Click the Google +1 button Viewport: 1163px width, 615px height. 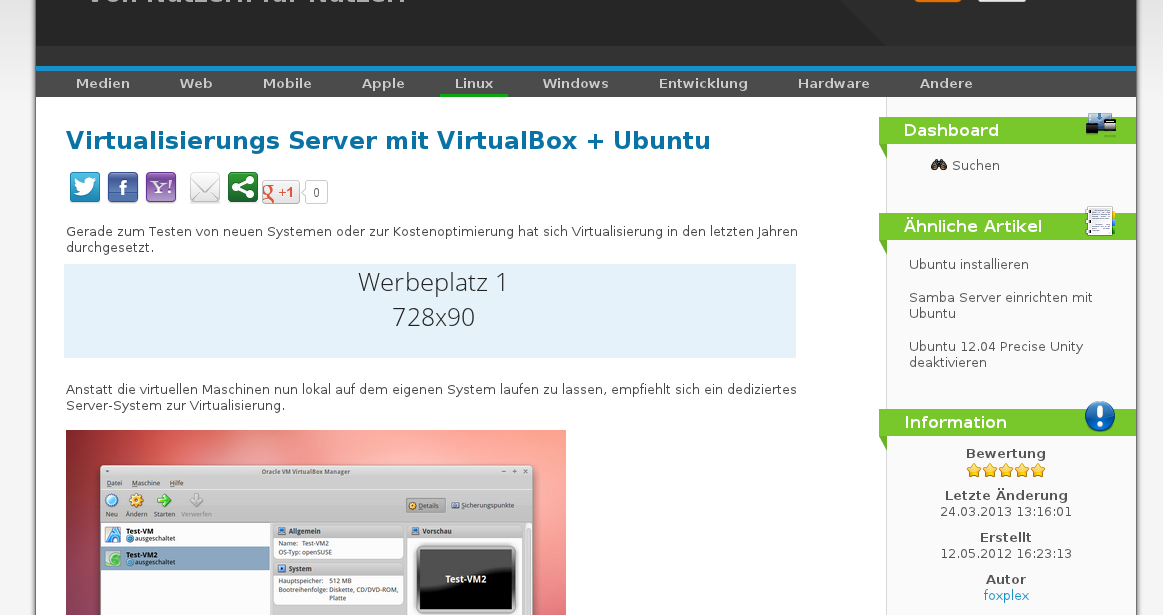tap(281, 192)
